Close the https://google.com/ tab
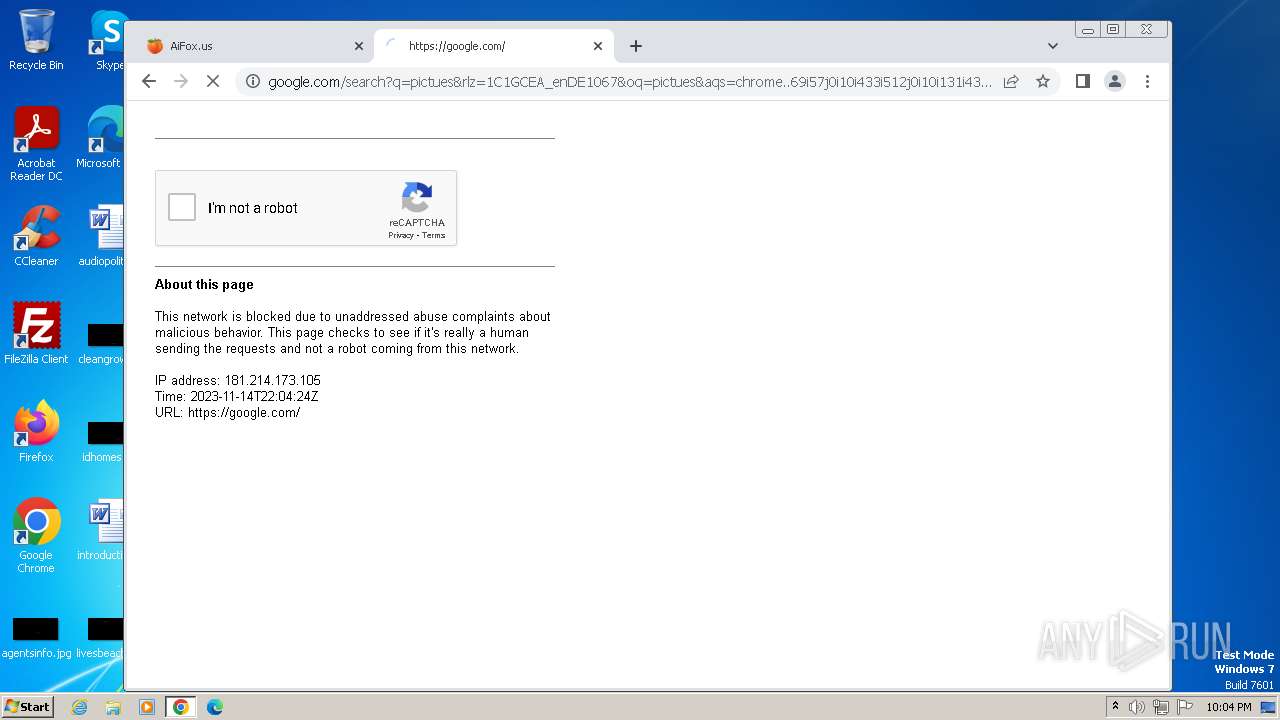 coord(598,46)
